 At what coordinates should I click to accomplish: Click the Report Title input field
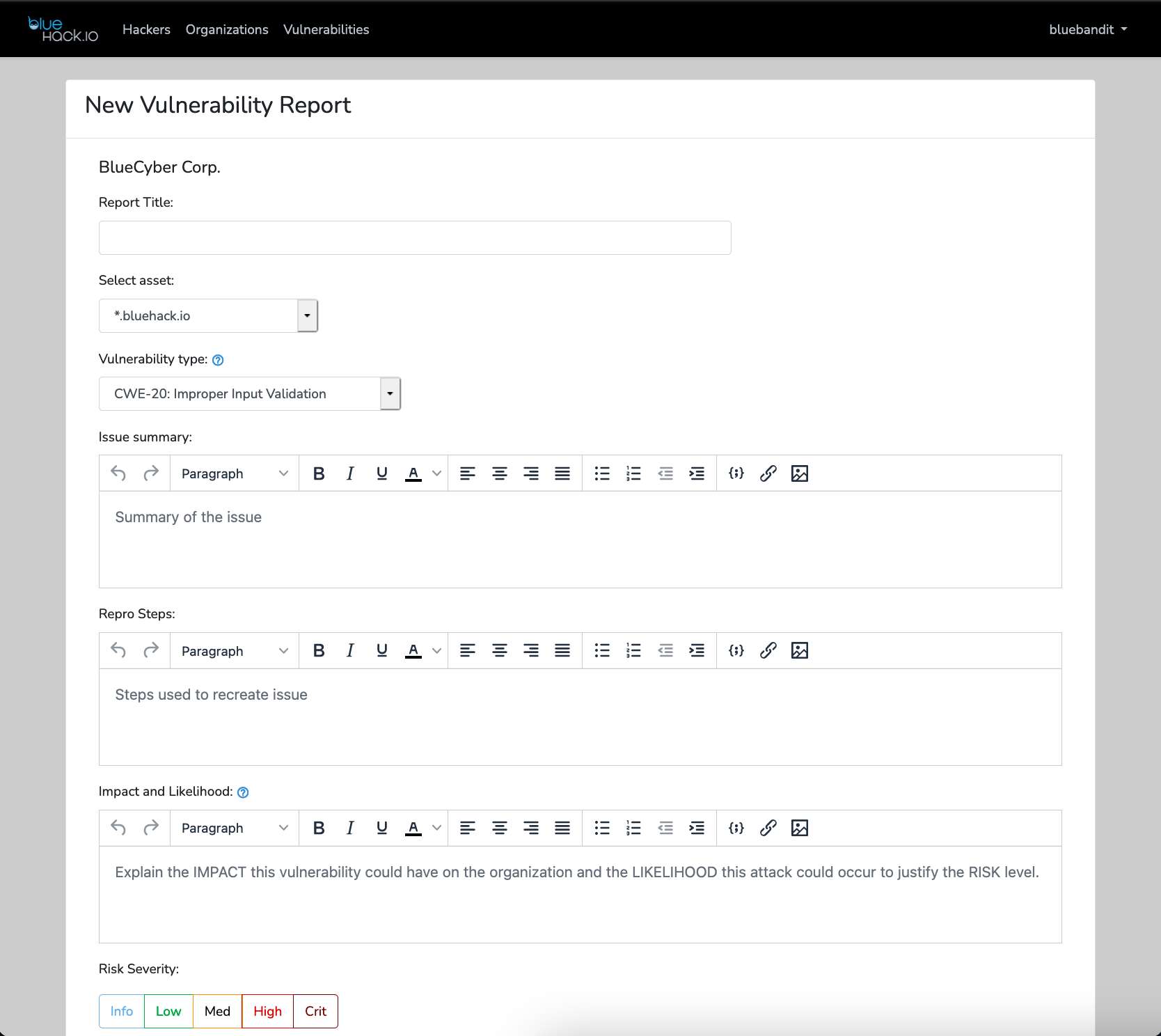[x=415, y=237]
